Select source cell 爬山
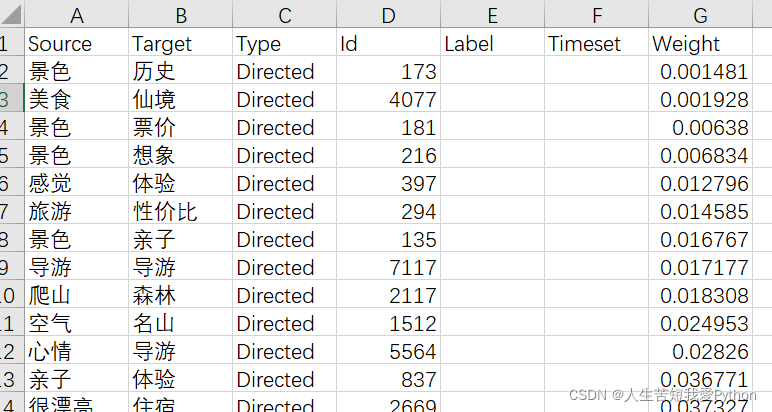Screen dimensions: 772x412 pyautogui.click(x=76, y=294)
